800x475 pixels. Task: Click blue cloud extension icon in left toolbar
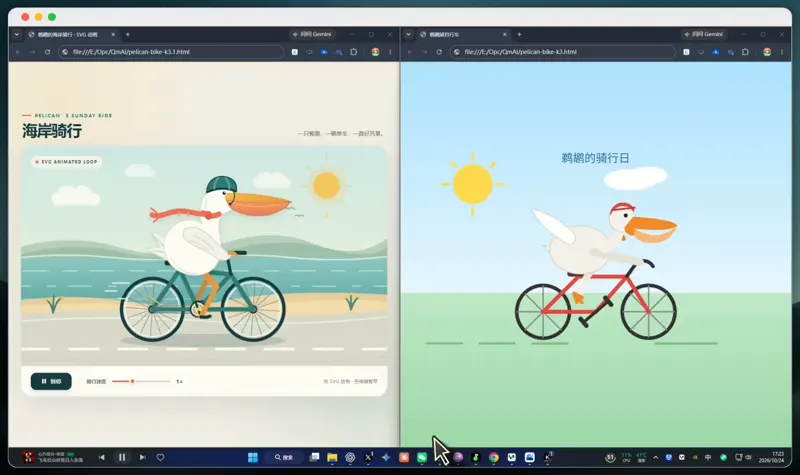pos(324,52)
